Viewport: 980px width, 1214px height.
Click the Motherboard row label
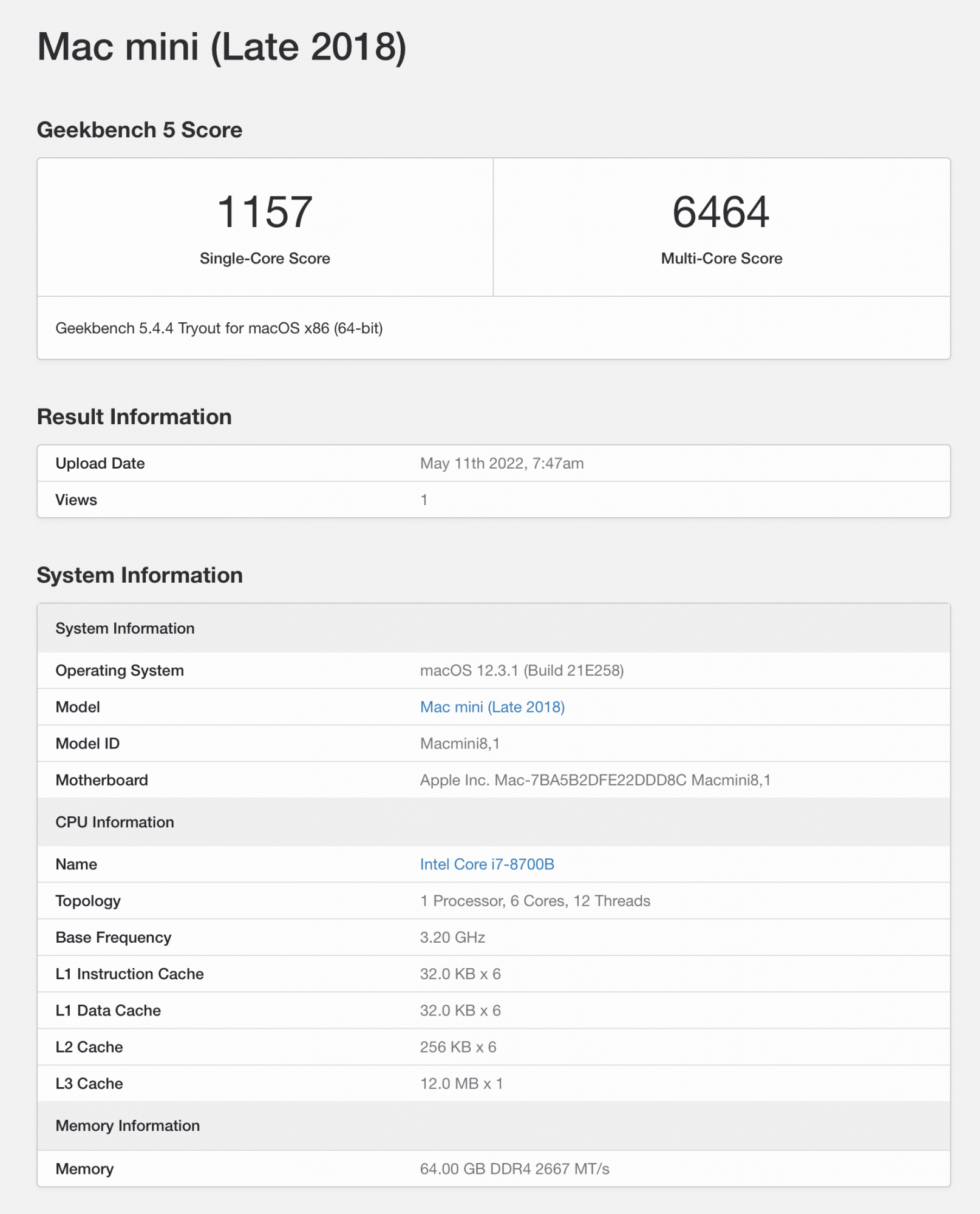(x=101, y=780)
